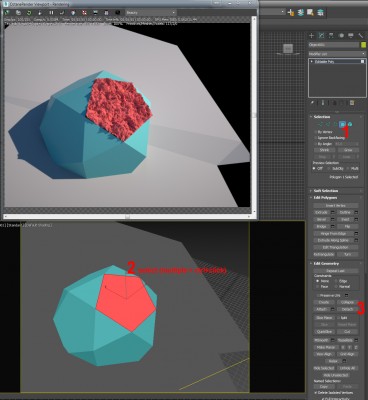Pause the Octane render with the pause icon
The image size is (368, 400).
51,13
